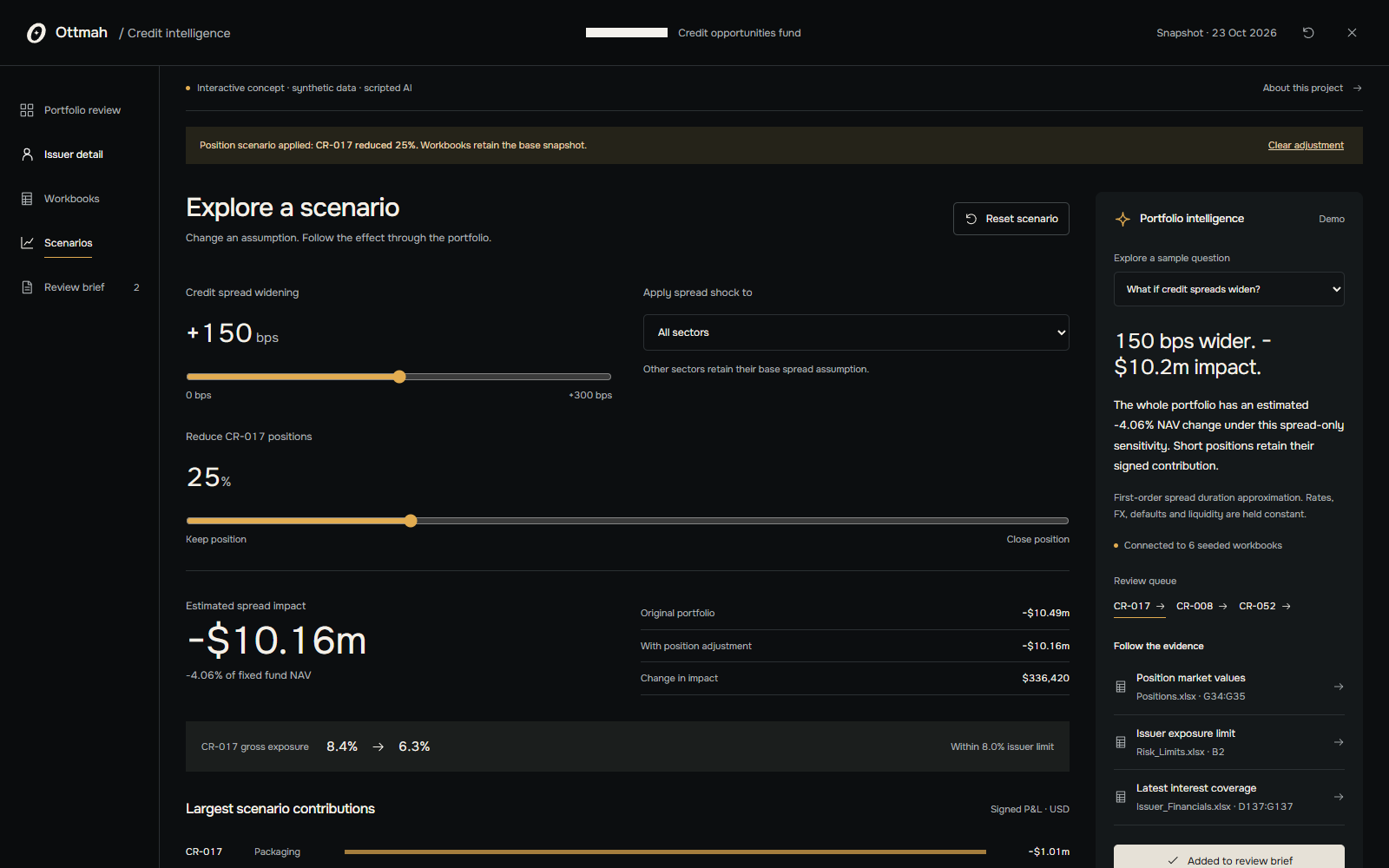This screenshot has height=868, width=1389.
Task: Click arrow icon next to About this project
Action: (x=1357, y=89)
